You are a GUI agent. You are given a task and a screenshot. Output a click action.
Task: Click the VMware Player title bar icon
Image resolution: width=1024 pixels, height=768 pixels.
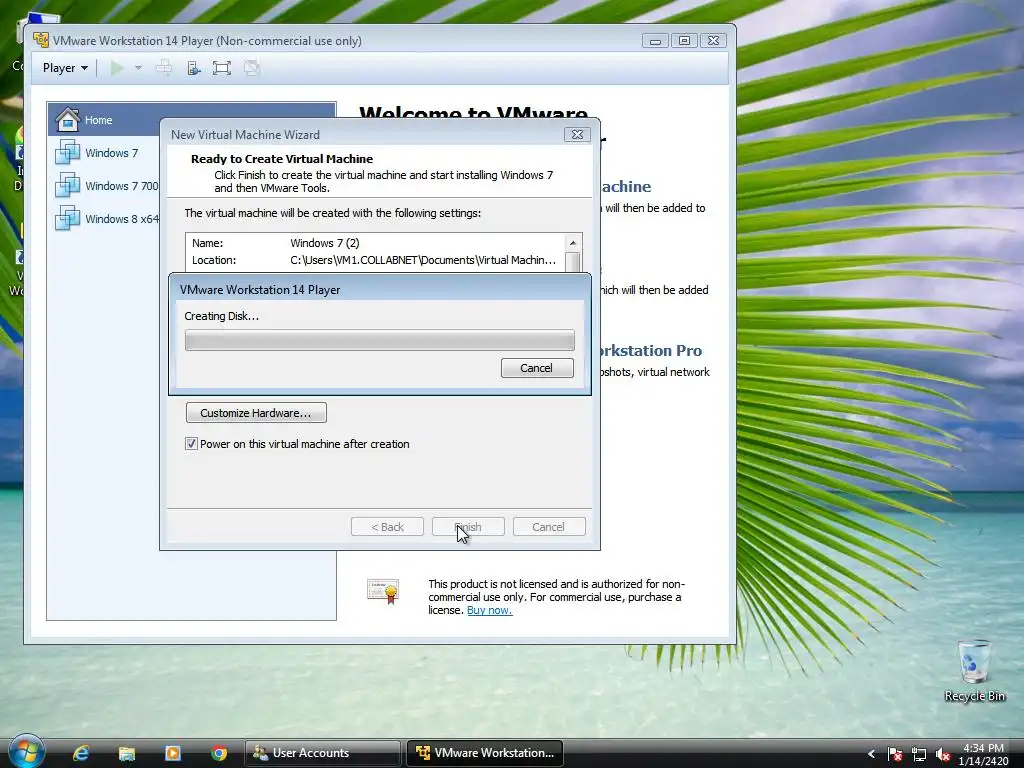(x=41, y=40)
